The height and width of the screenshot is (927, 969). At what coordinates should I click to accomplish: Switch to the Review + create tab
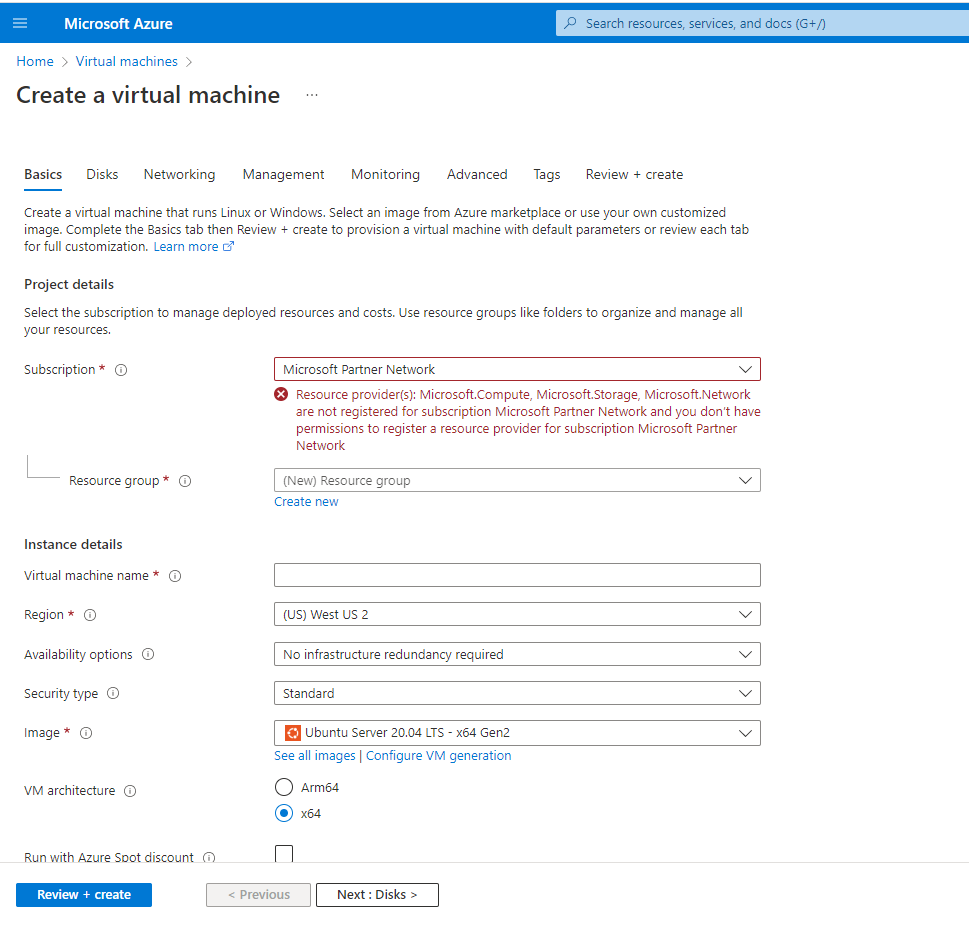point(634,175)
